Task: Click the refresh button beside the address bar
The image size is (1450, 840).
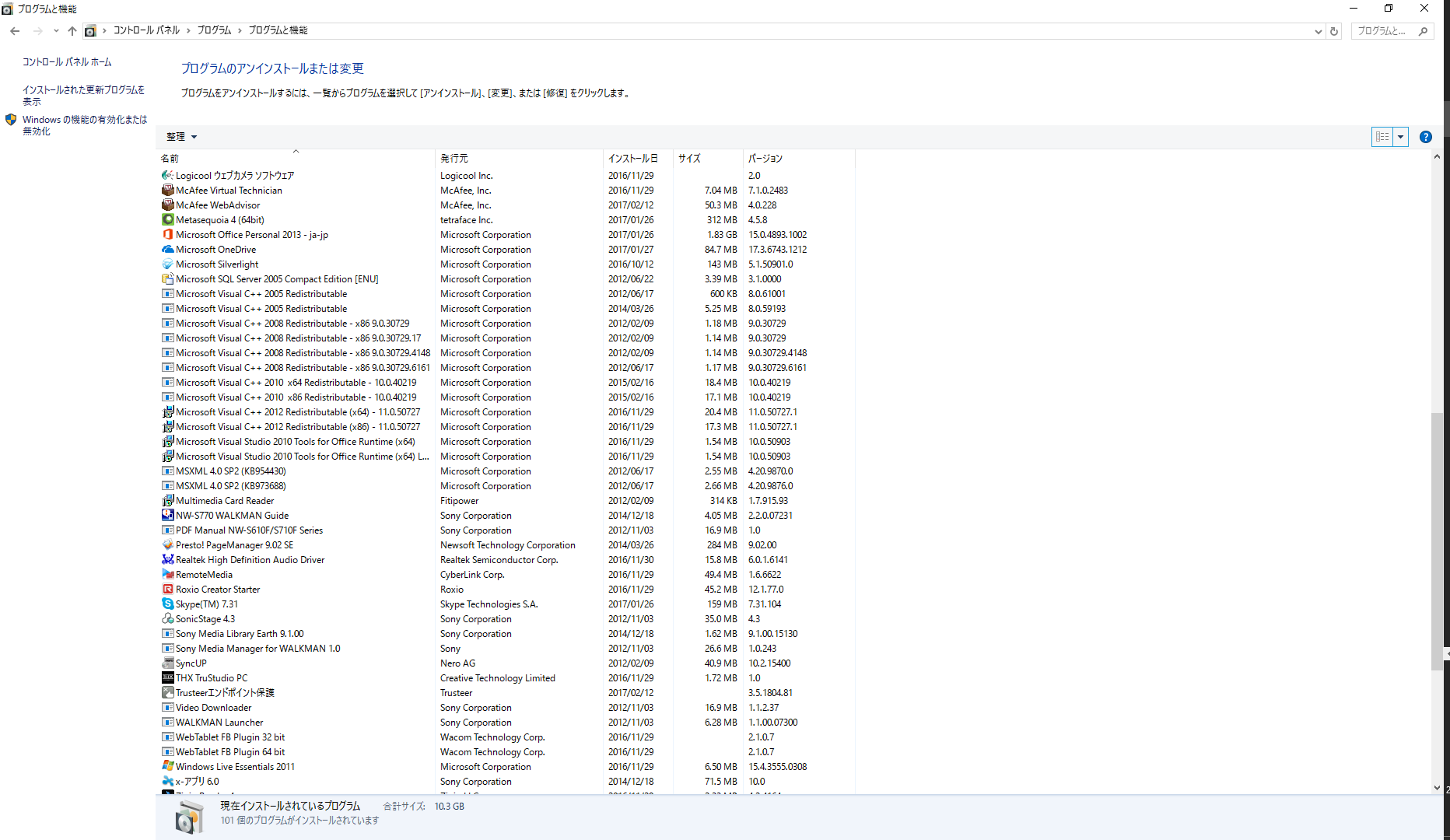Action: pos(1334,31)
